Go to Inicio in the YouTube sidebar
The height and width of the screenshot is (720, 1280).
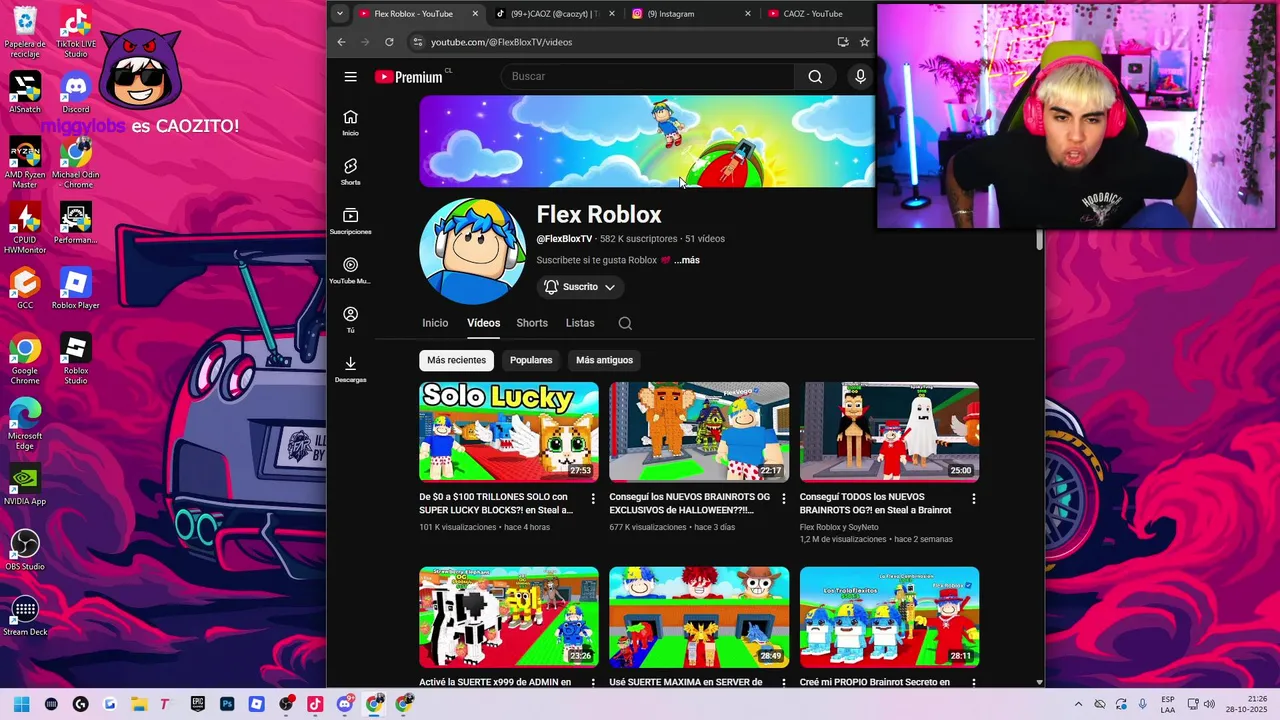coord(350,123)
